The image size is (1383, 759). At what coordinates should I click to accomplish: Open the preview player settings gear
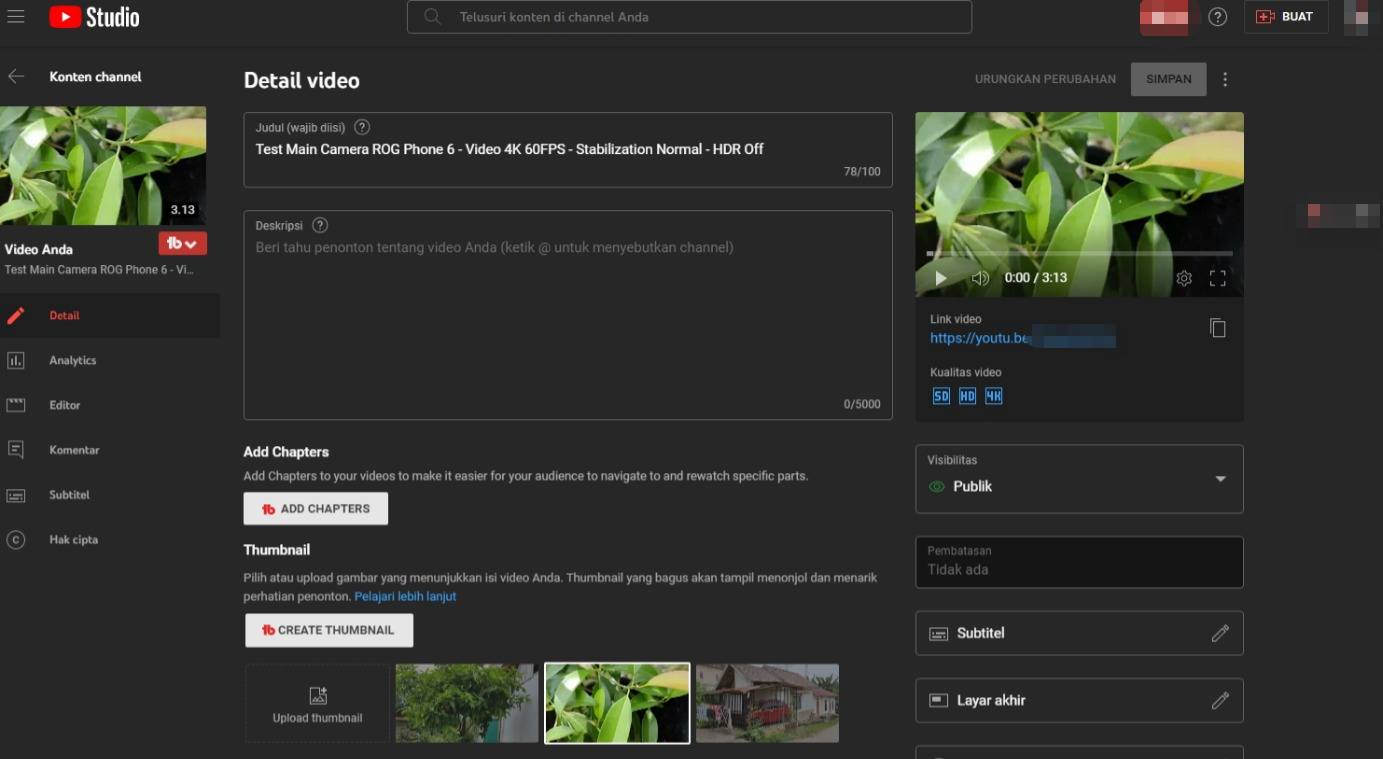tap(1184, 278)
